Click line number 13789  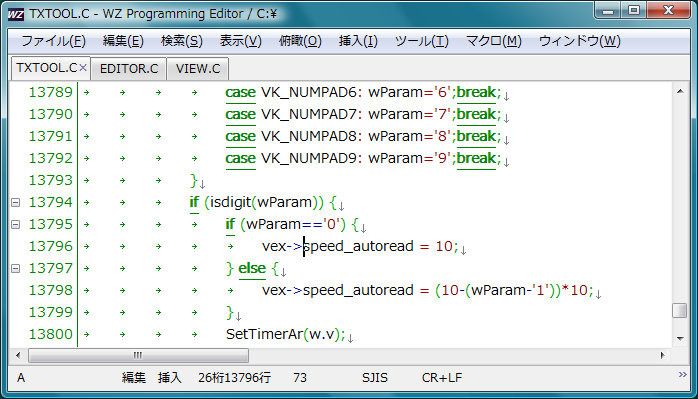click(x=50, y=93)
